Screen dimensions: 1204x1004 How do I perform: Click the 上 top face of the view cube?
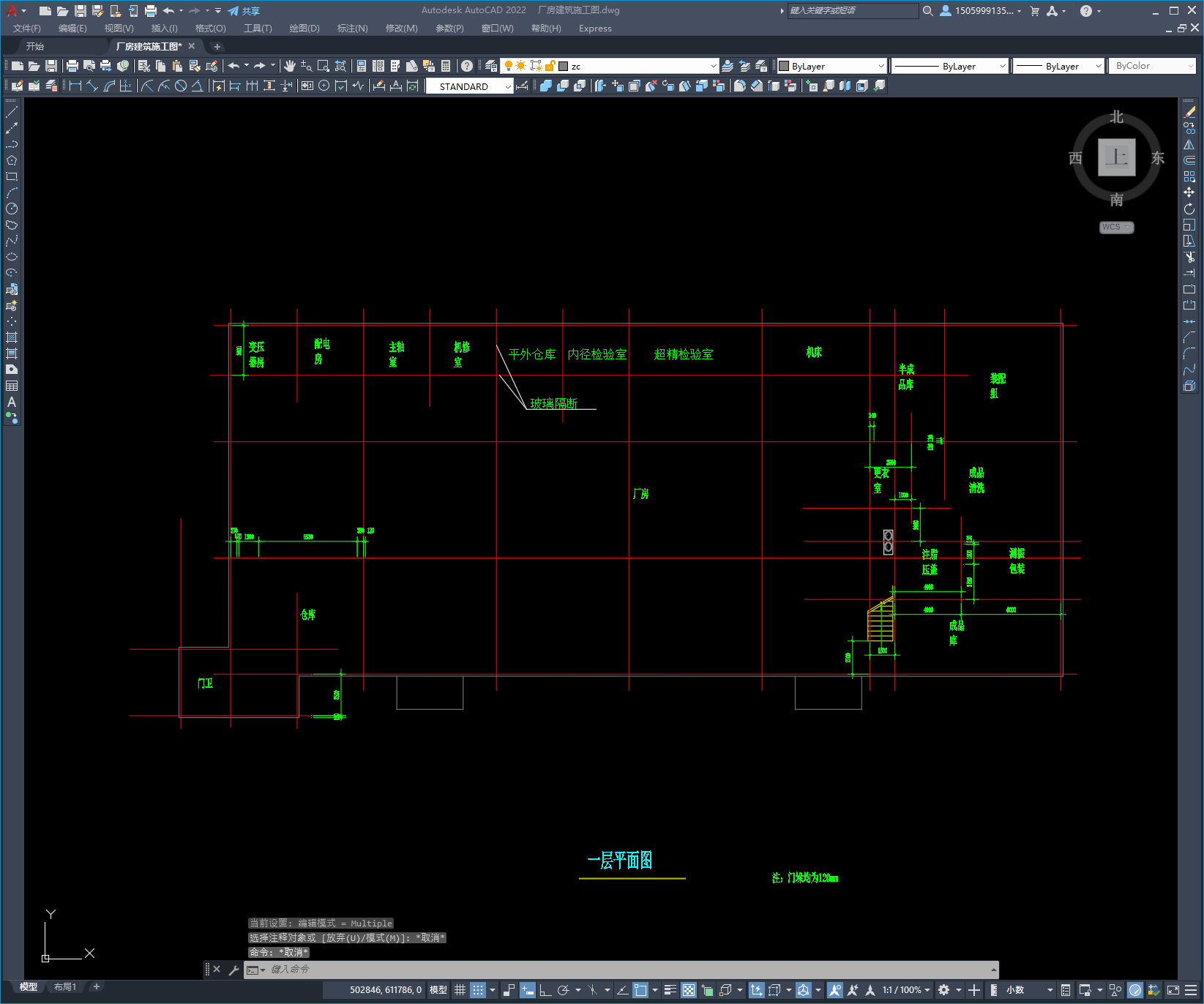point(1116,157)
